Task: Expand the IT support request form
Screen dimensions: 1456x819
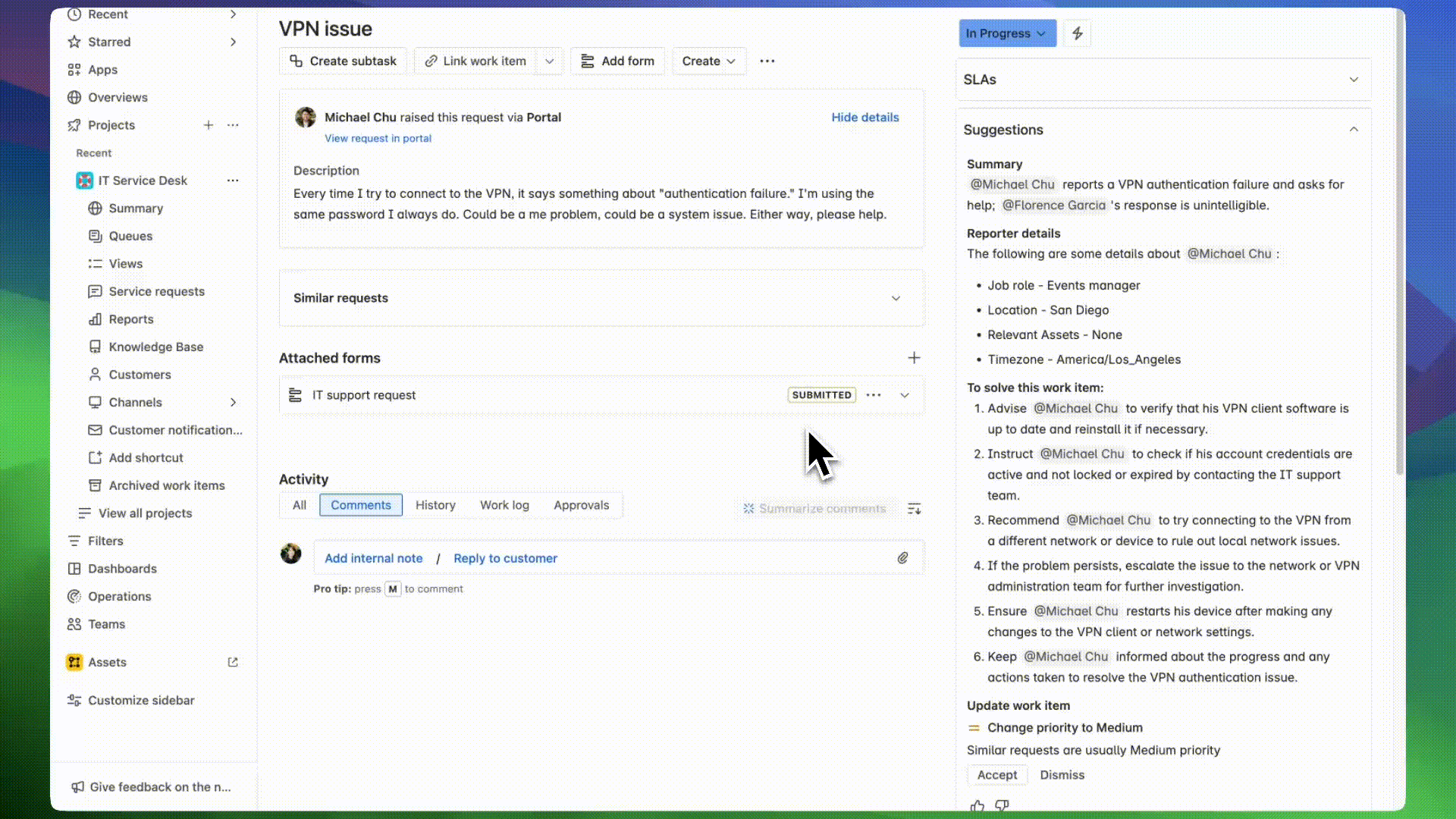Action: click(x=905, y=395)
